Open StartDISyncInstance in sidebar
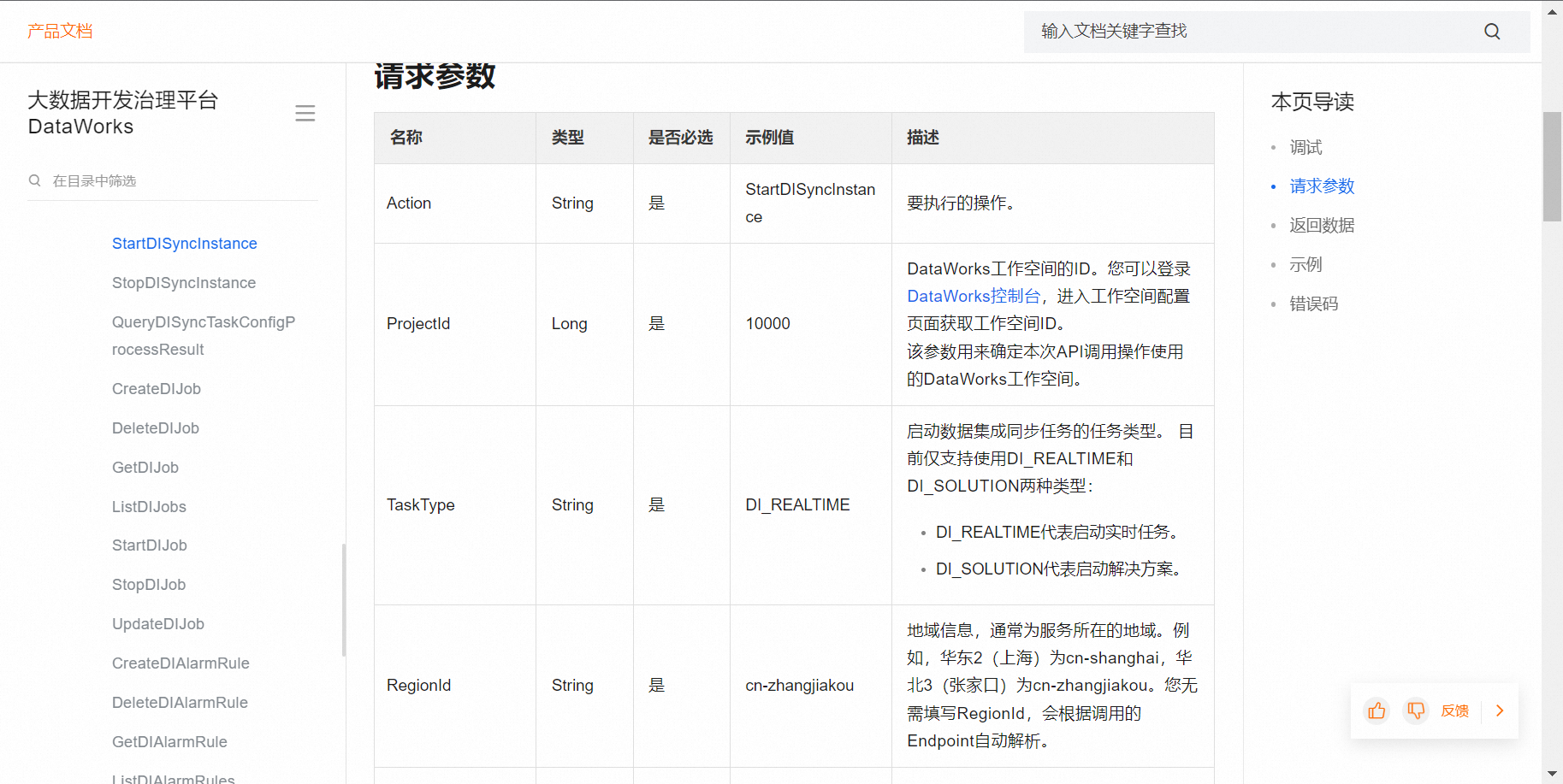This screenshot has height=784, width=1563. (x=185, y=244)
